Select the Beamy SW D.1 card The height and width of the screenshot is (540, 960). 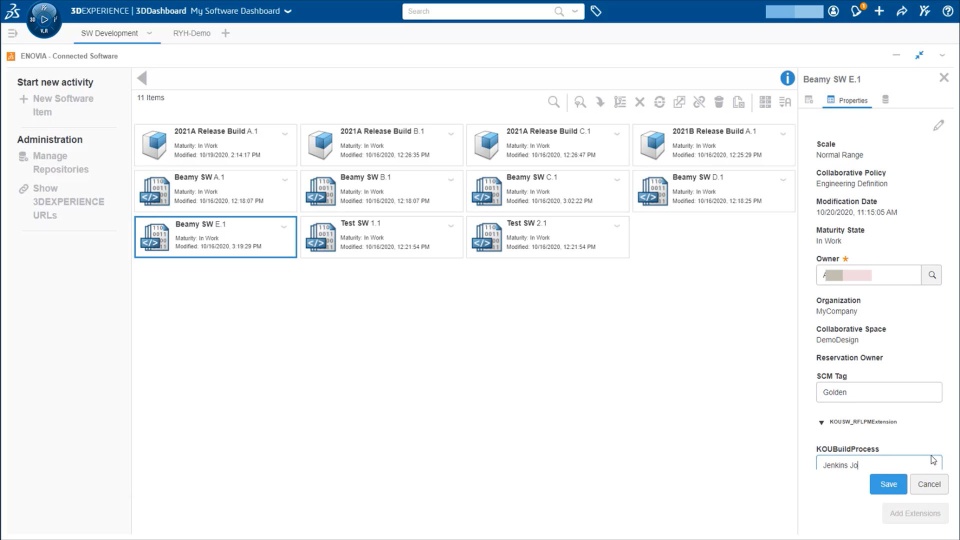[713, 190]
